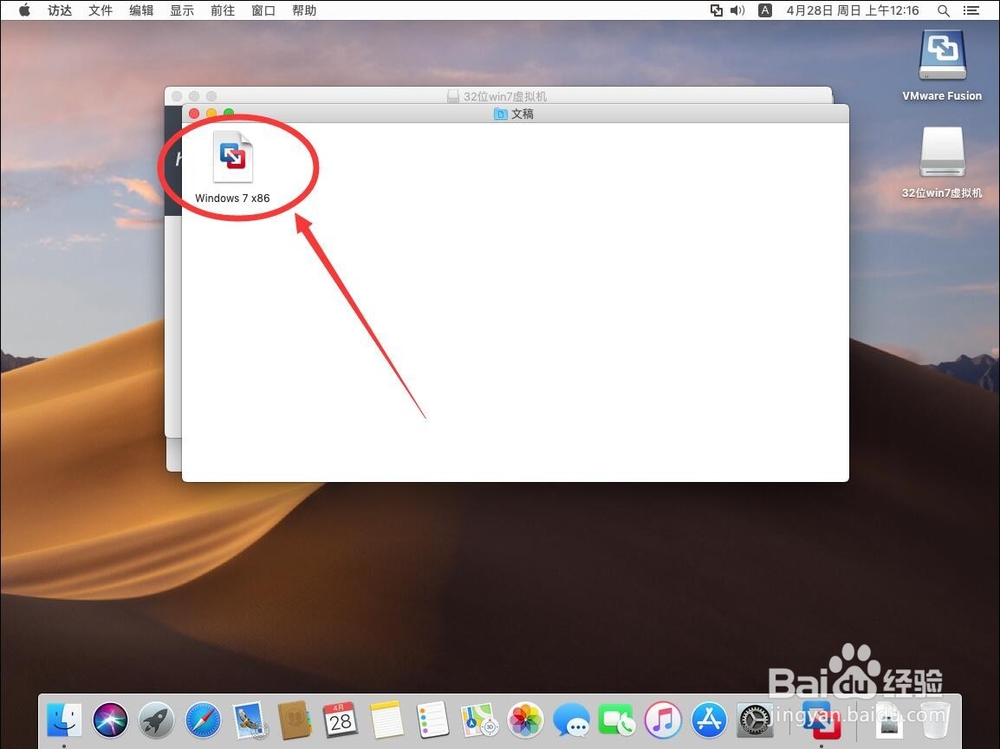Open FaceTime from the Dock

617,720
